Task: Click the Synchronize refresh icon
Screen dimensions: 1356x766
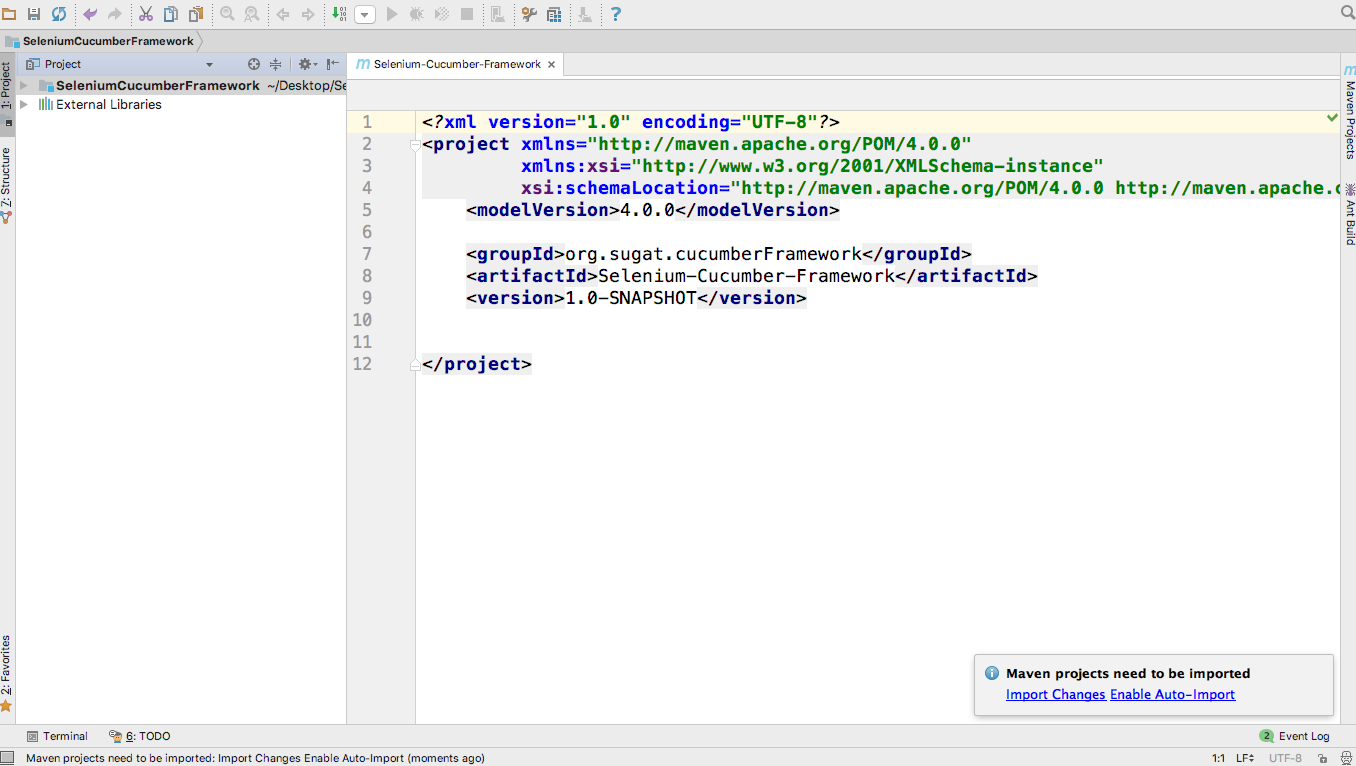Action: tap(59, 14)
